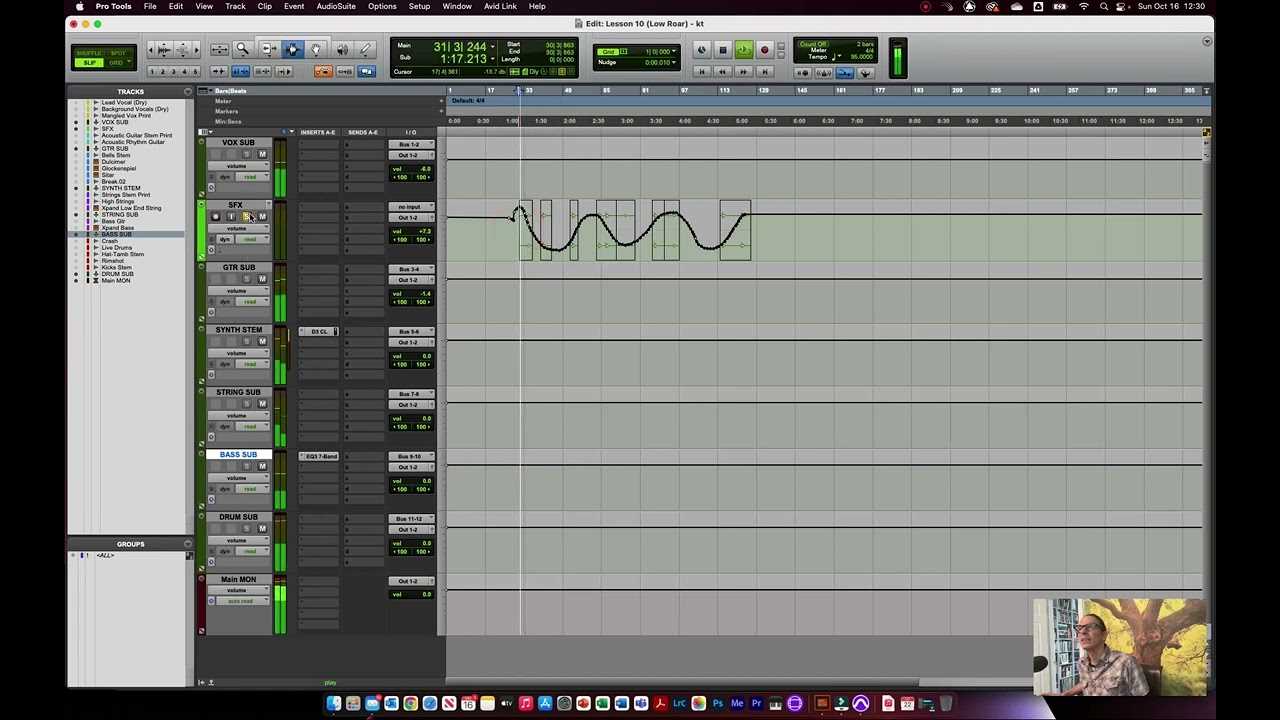
Task: Open the EQ3 7-Band insert on BASS SUB
Action: [x=320, y=456]
